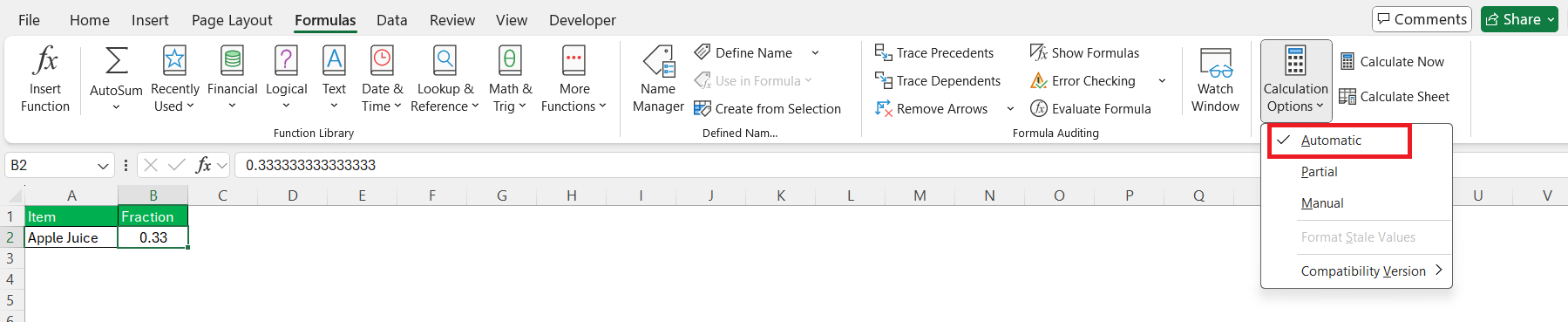Click Calculate Sheet
This screenshot has width=1568, height=322.
point(1395,97)
